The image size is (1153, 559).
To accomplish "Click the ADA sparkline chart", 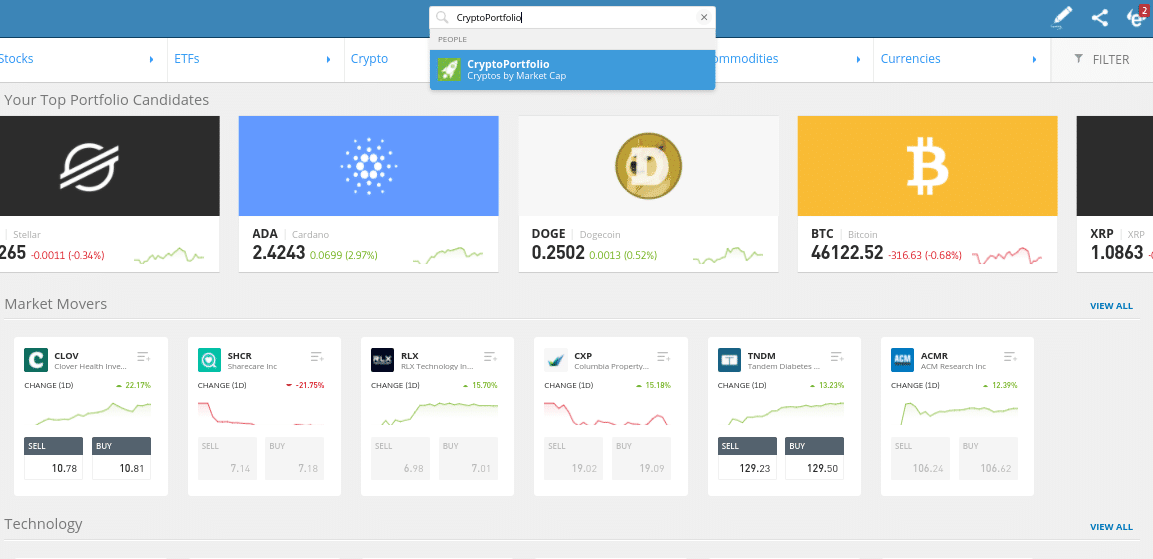I will point(448,254).
